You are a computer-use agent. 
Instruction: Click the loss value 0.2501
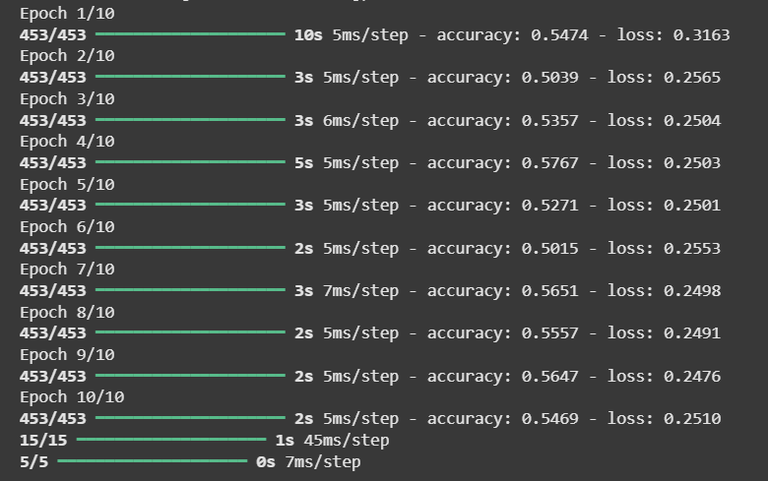pyautogui.click(x=692, y=206)
